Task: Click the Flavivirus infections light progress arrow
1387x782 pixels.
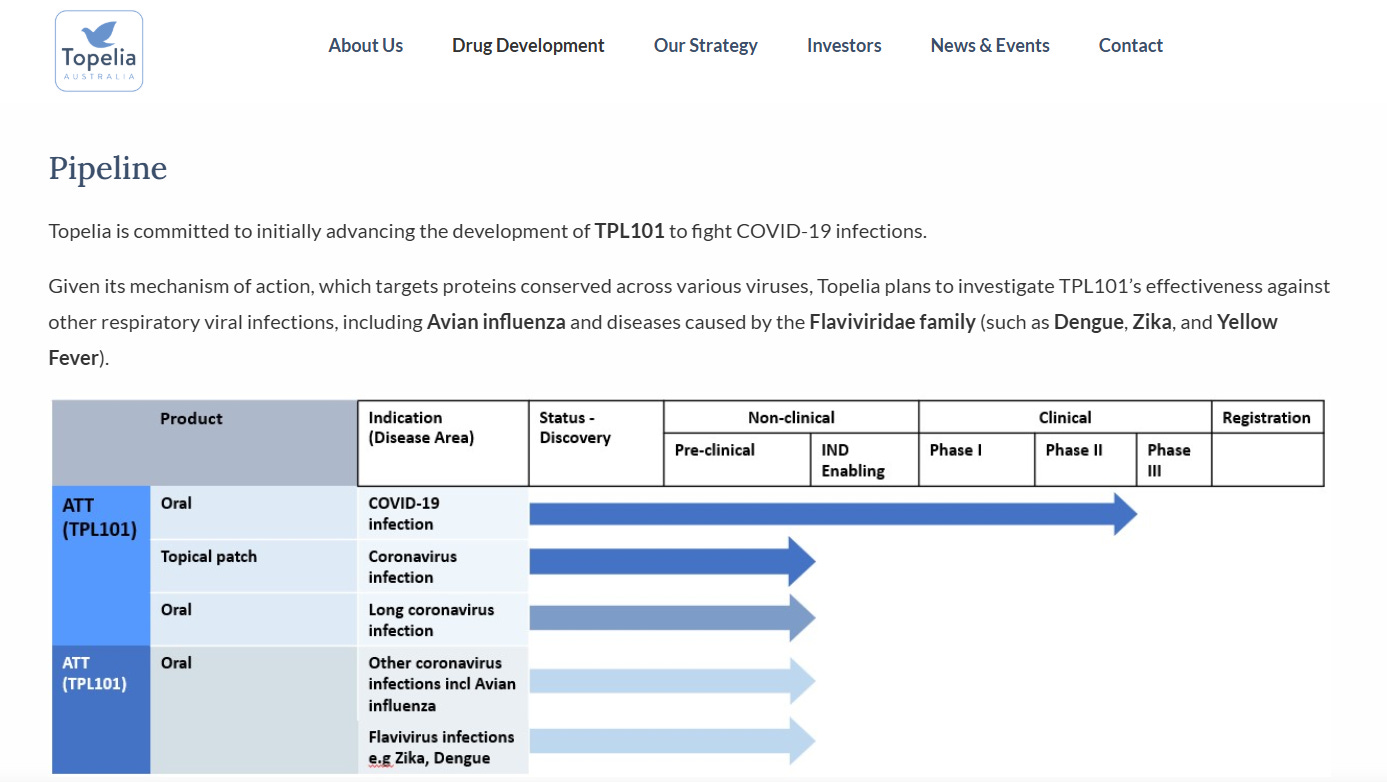Action: point(672,741)
